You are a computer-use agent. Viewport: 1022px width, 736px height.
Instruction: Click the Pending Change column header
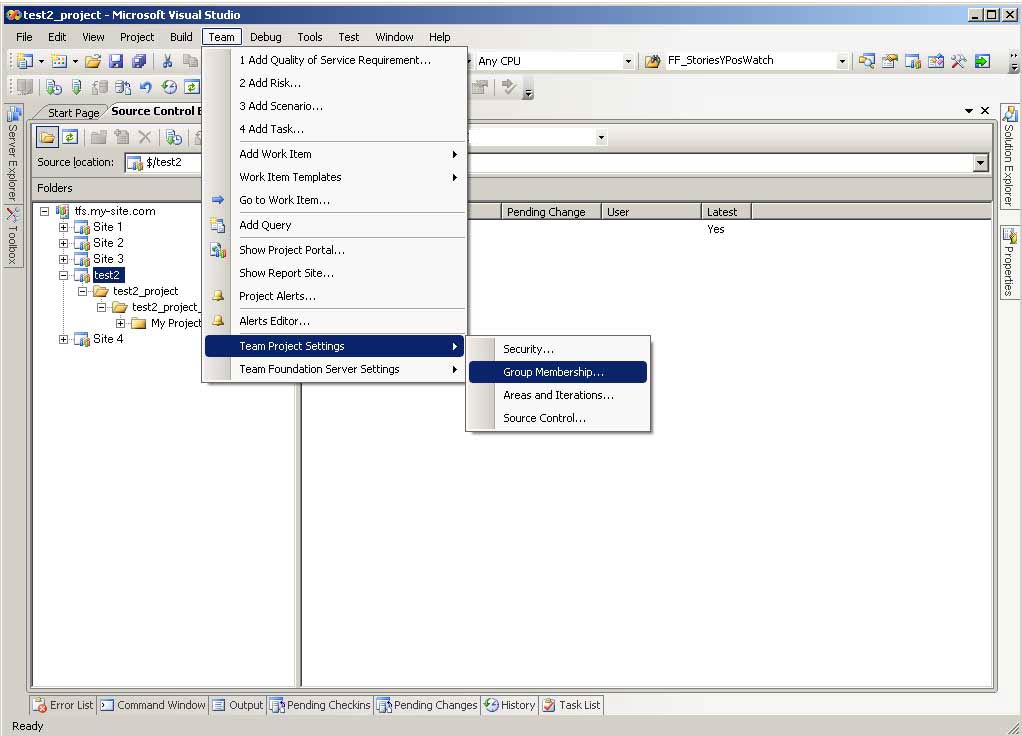(551, 212)
